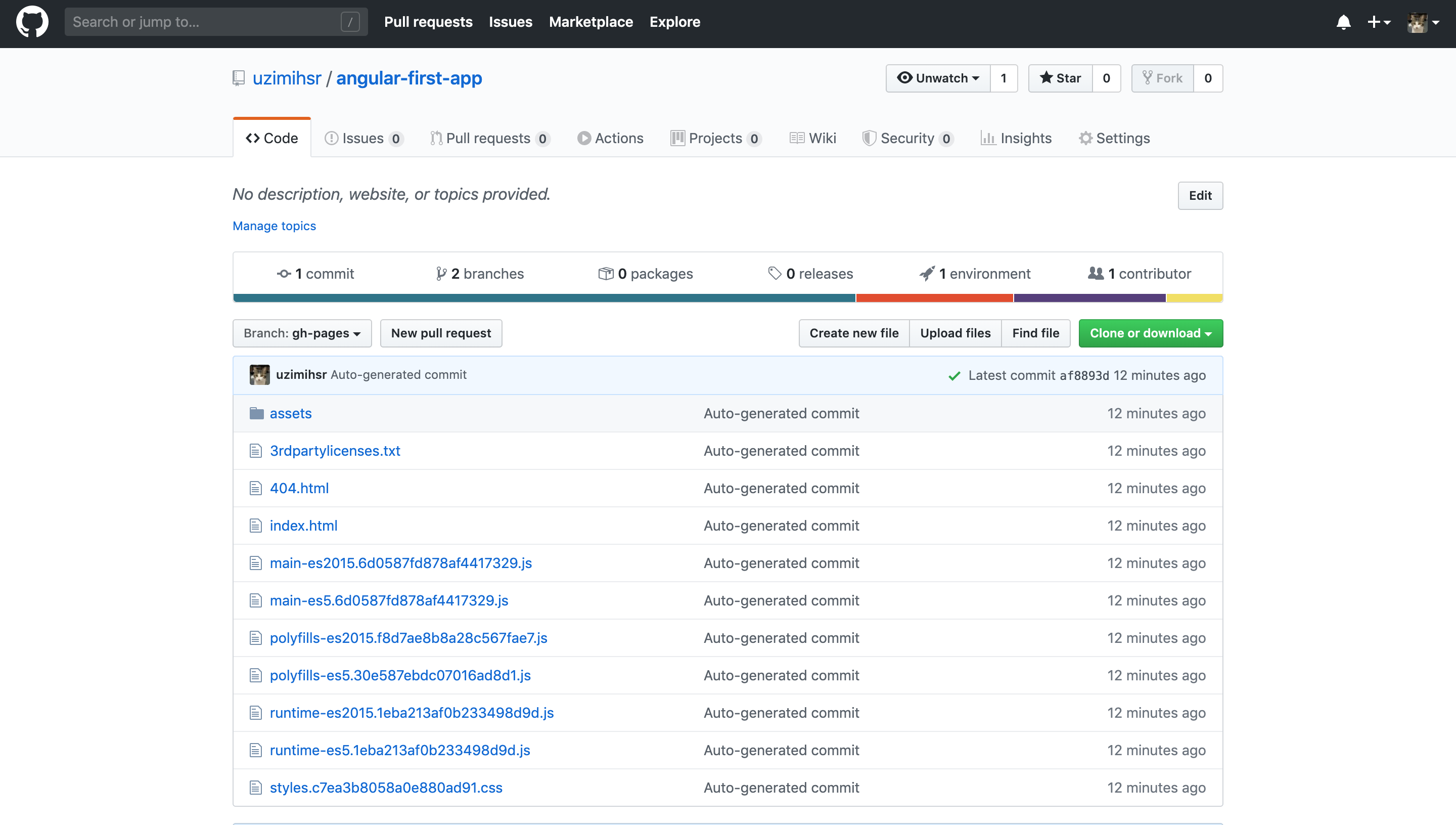Click the repository book icon beside uzimihsr

239,77
